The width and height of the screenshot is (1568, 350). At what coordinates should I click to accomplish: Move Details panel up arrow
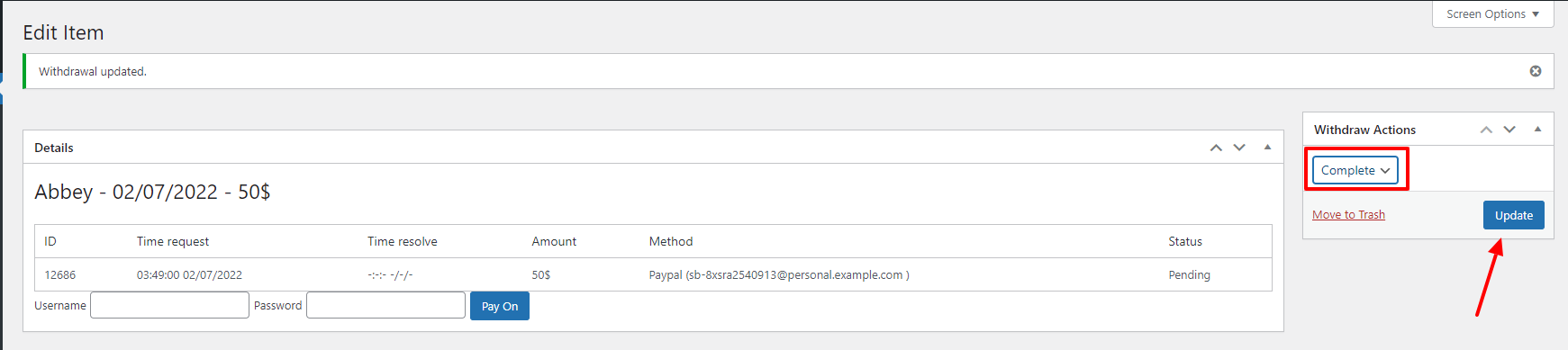(1216, 148)
